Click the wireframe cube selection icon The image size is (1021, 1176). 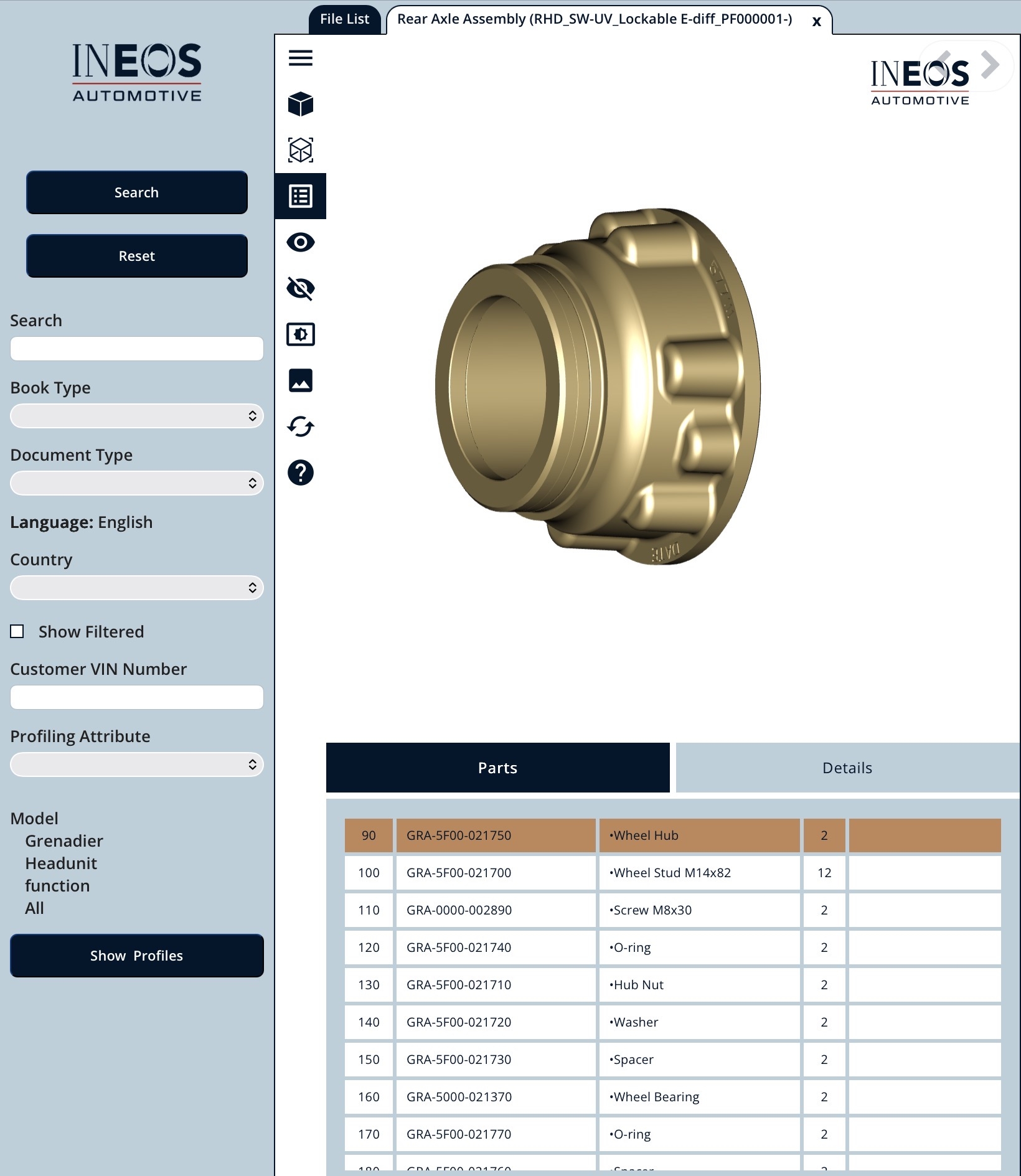[x=300, y=150]
